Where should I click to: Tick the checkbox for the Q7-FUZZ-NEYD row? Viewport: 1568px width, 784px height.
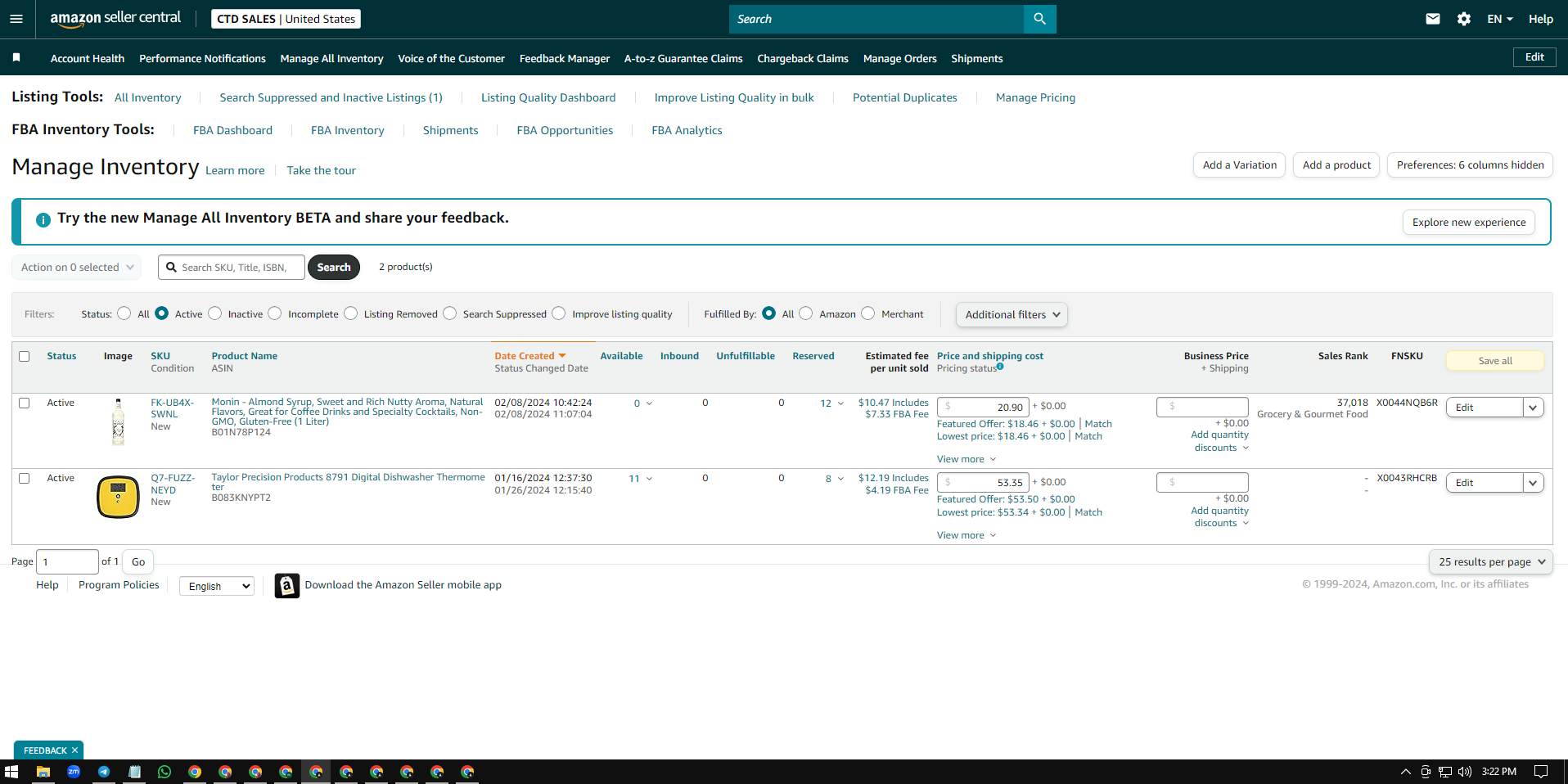(x=25, y=478)
